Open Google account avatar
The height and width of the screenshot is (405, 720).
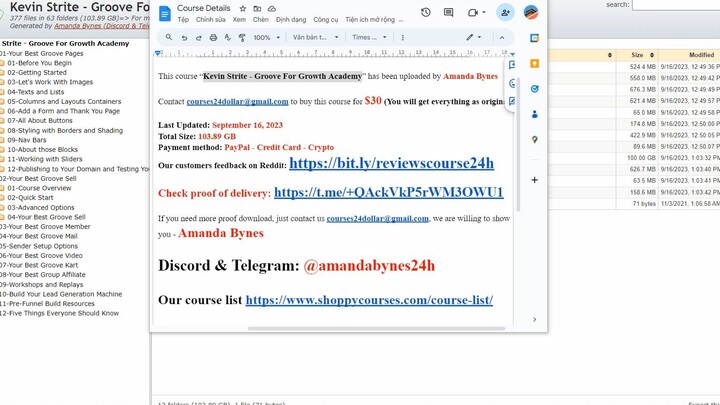click(531, 12)
